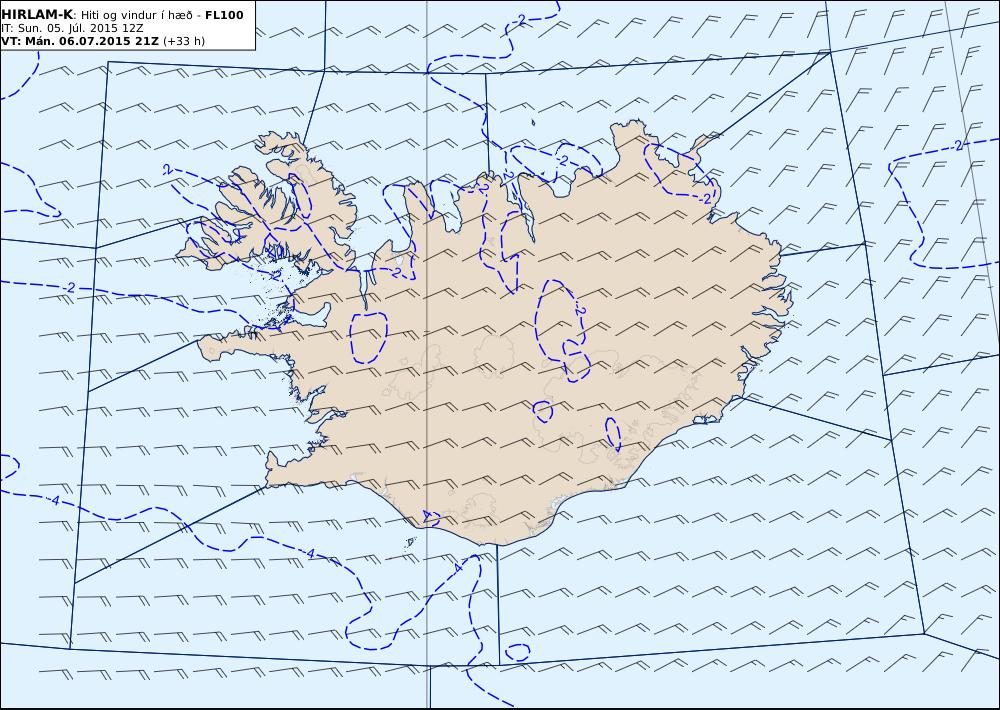1000x710 pixels.
Task: Click the FL100 flight level label
Action: point(224,15)
